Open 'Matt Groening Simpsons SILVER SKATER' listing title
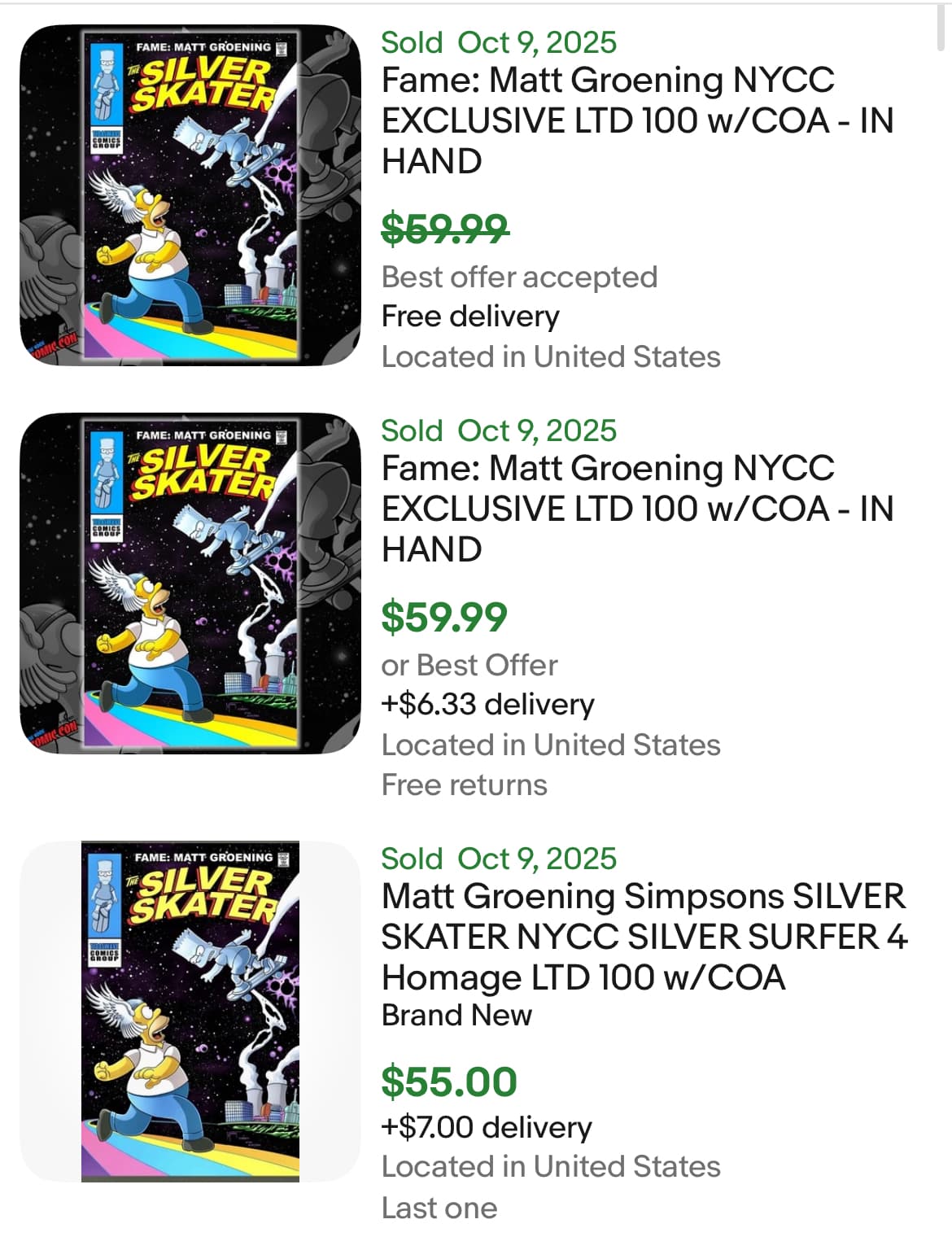Screen dimensions: 952x1250 (643, 937)
